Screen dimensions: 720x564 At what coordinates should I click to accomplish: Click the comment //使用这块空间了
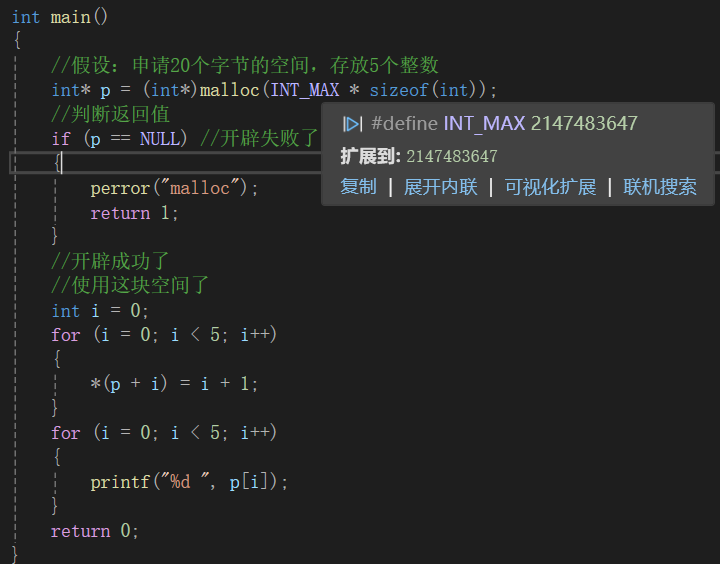[130, 285]
